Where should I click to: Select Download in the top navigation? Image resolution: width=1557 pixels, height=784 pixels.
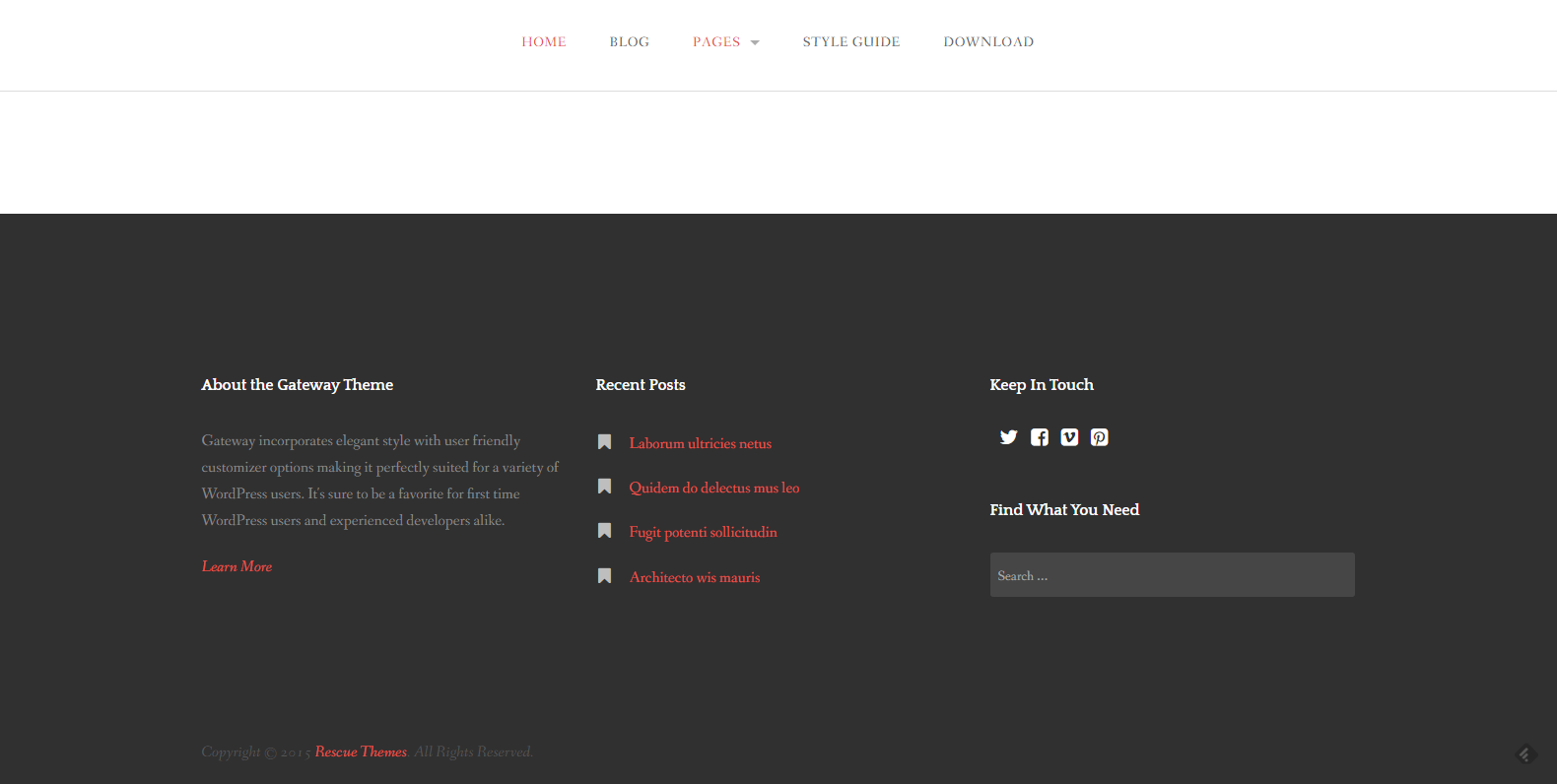click(988, 41)
